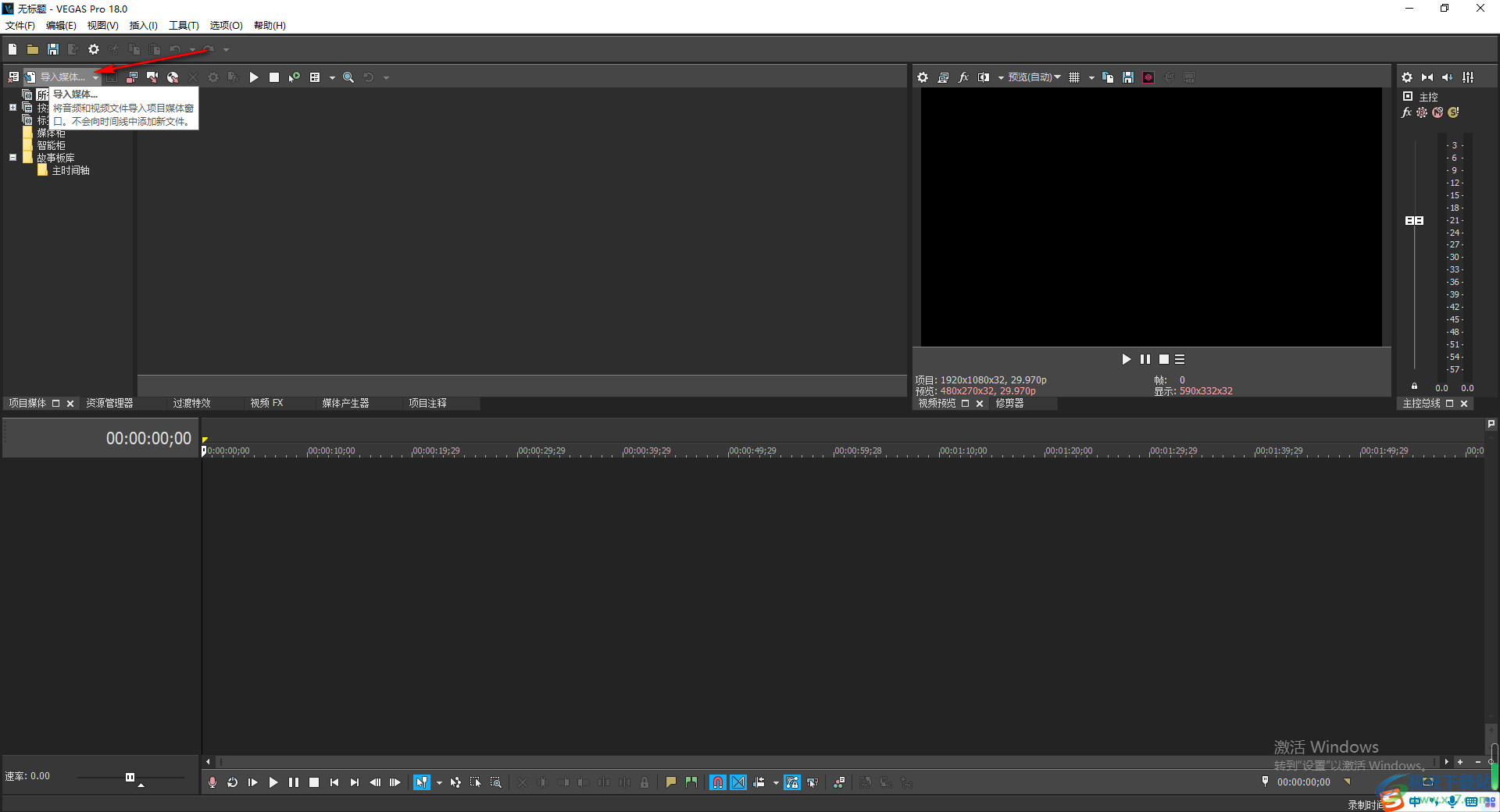Click the Record microphone icon in transport
This screenshot has height=812, width=1500.
(x=212, y=782)
